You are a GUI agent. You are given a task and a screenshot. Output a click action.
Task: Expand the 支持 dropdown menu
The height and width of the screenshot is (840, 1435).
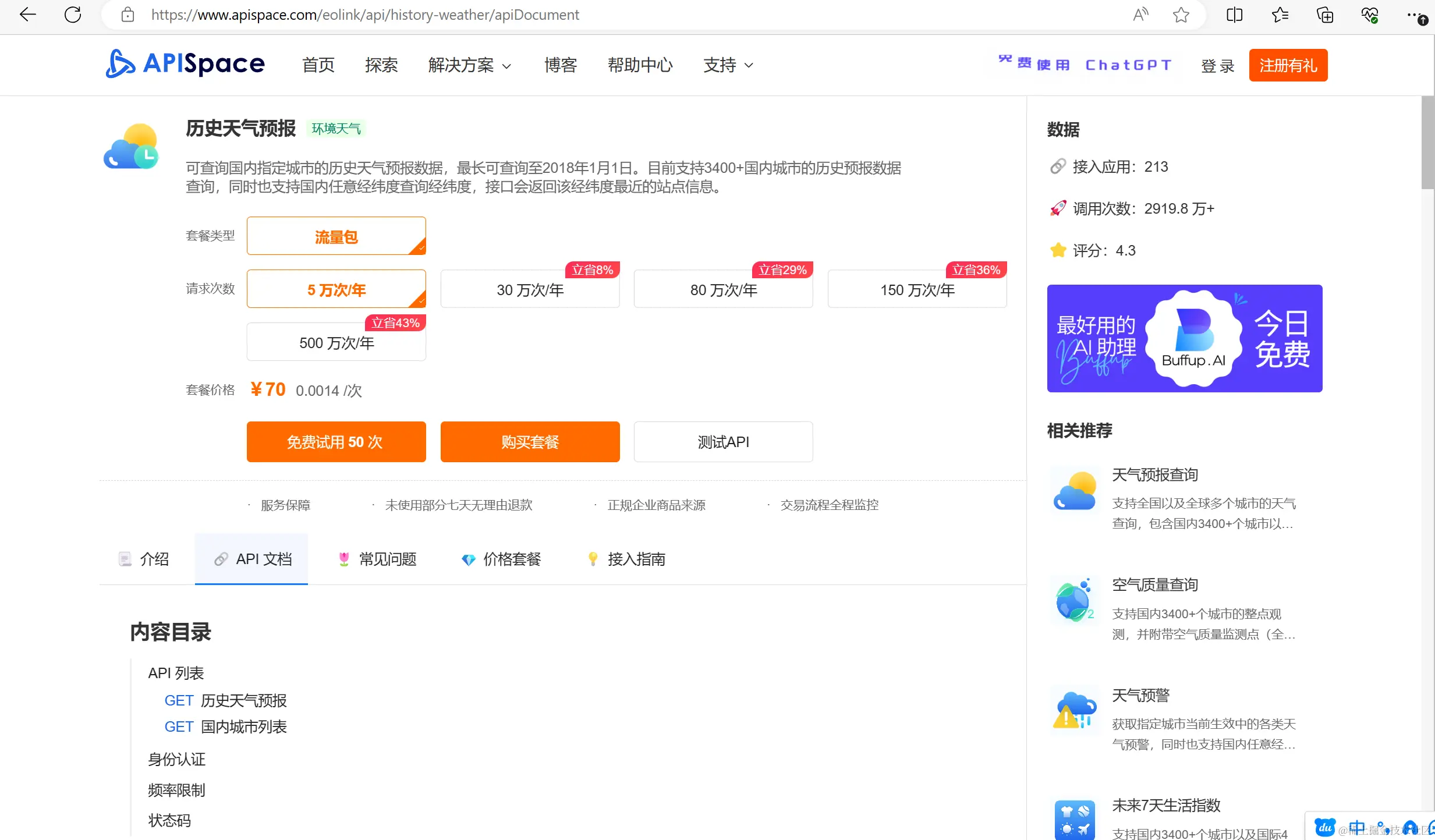tap(728, 65)
